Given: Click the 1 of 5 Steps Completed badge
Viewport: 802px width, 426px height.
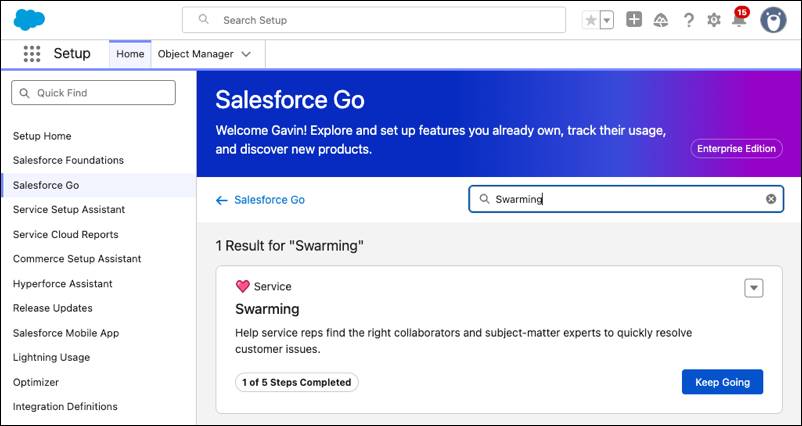Looking at the screenshot, I should click(297, 382).
